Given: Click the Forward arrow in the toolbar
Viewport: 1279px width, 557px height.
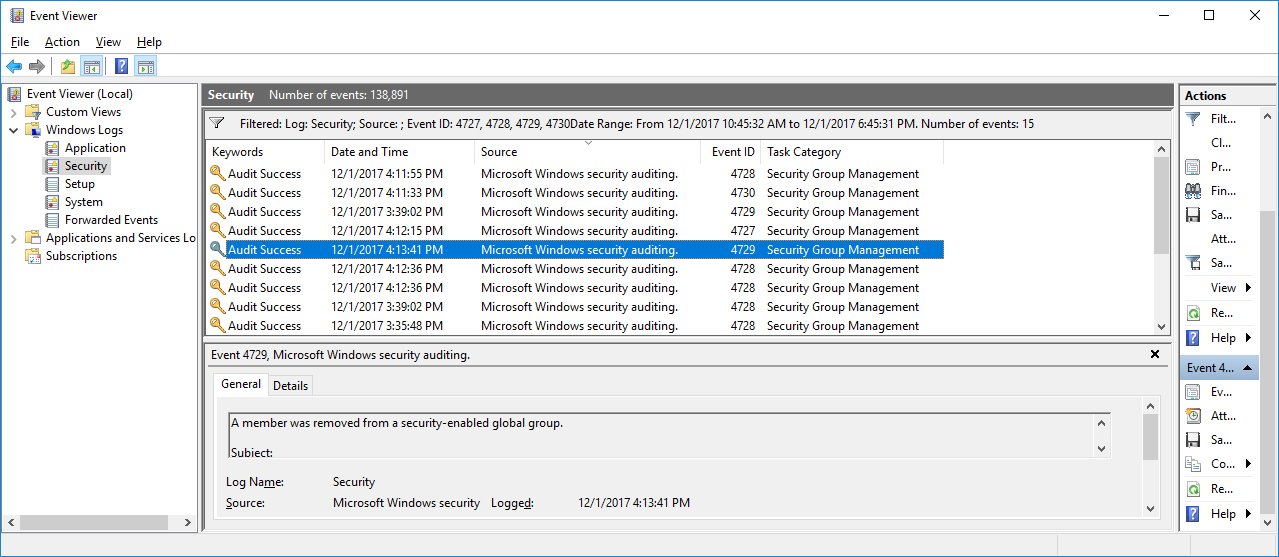Looking at the screenshot, I should (x=37, y=67).
